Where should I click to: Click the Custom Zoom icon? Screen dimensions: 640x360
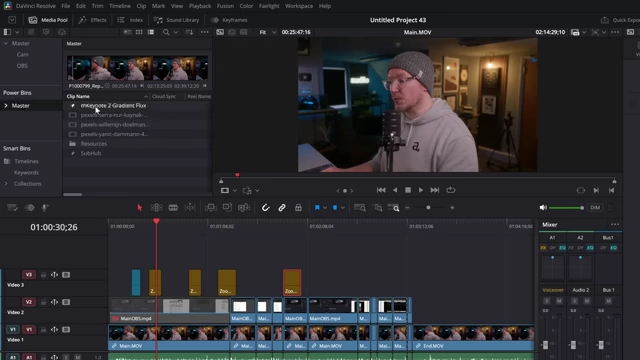click(394, 208)
